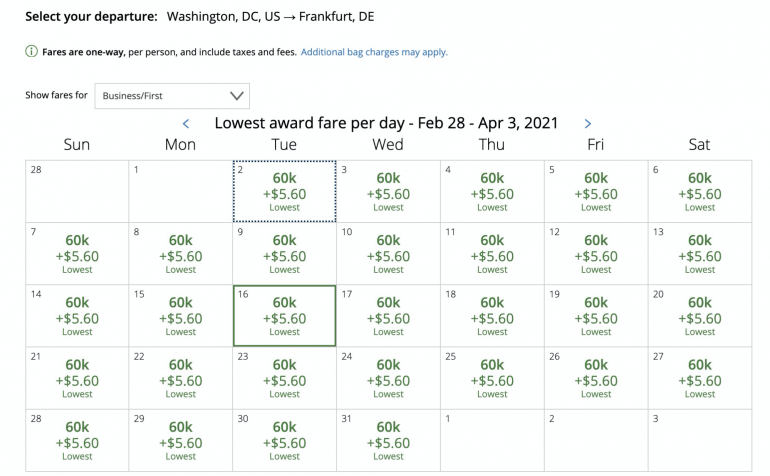Choose Friday March 5 award fare
The image size is (770, 476).
[x=596, y=192]
